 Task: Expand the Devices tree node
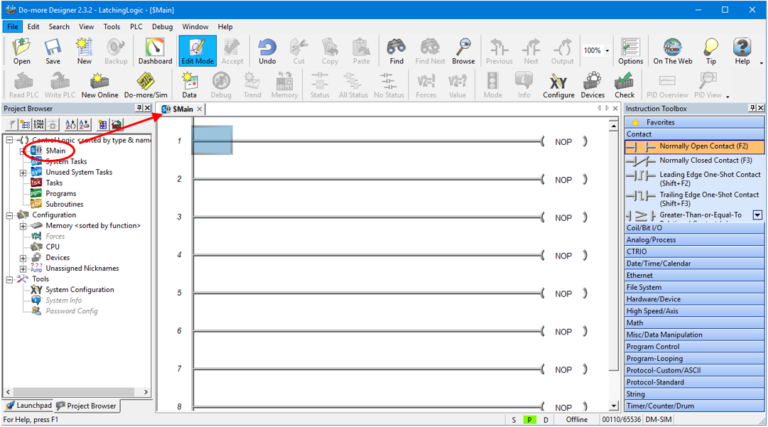pos(23,258)
